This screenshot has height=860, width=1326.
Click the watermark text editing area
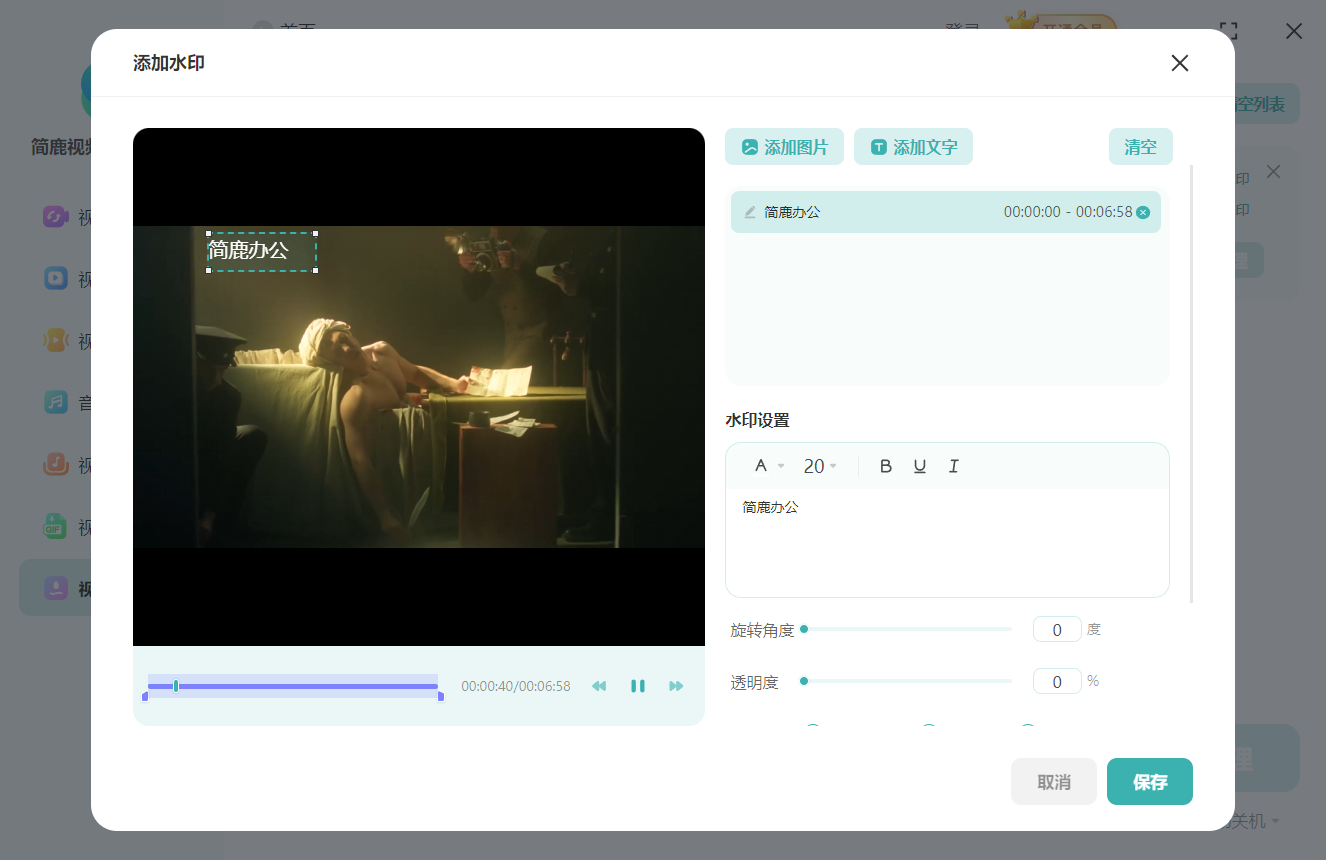[x=946, y=542]
